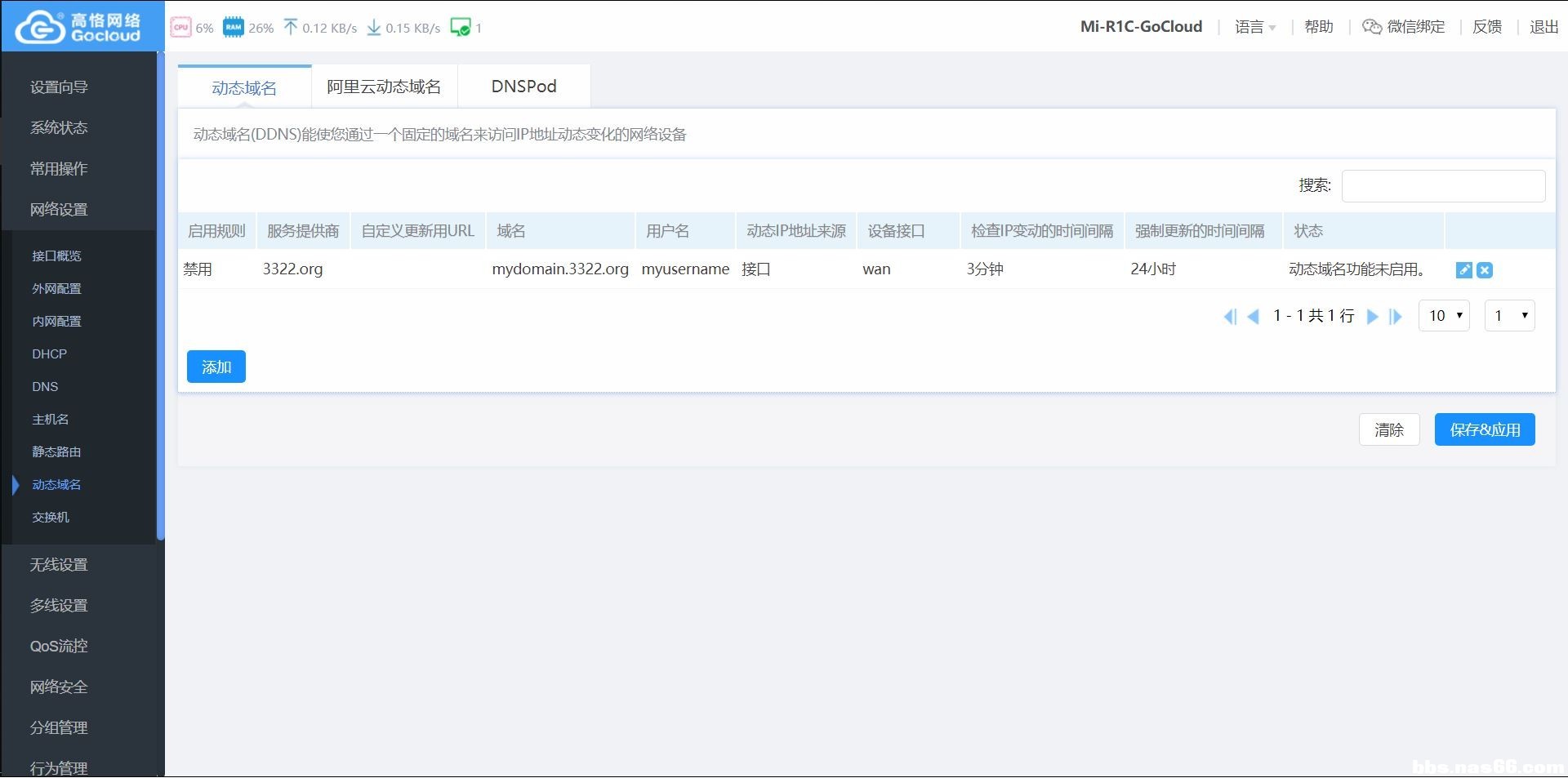
Task: Open DHCP in the sidebar
Action: (50, 354)
